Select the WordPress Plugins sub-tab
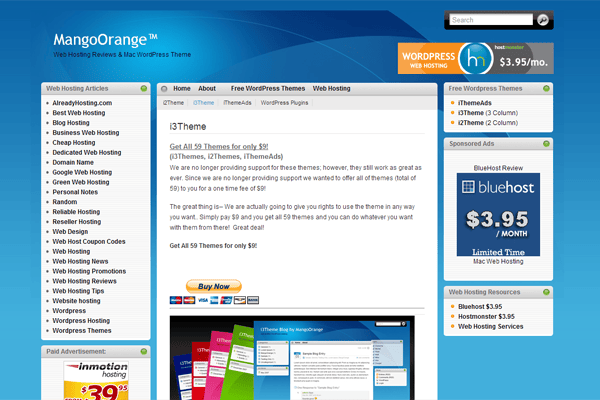 pos(284,103)
